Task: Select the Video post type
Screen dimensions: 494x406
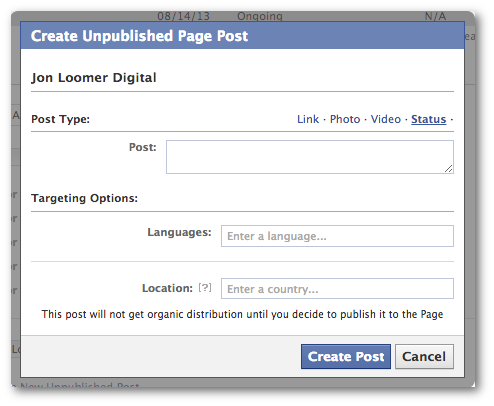Action: pos(386,119)
